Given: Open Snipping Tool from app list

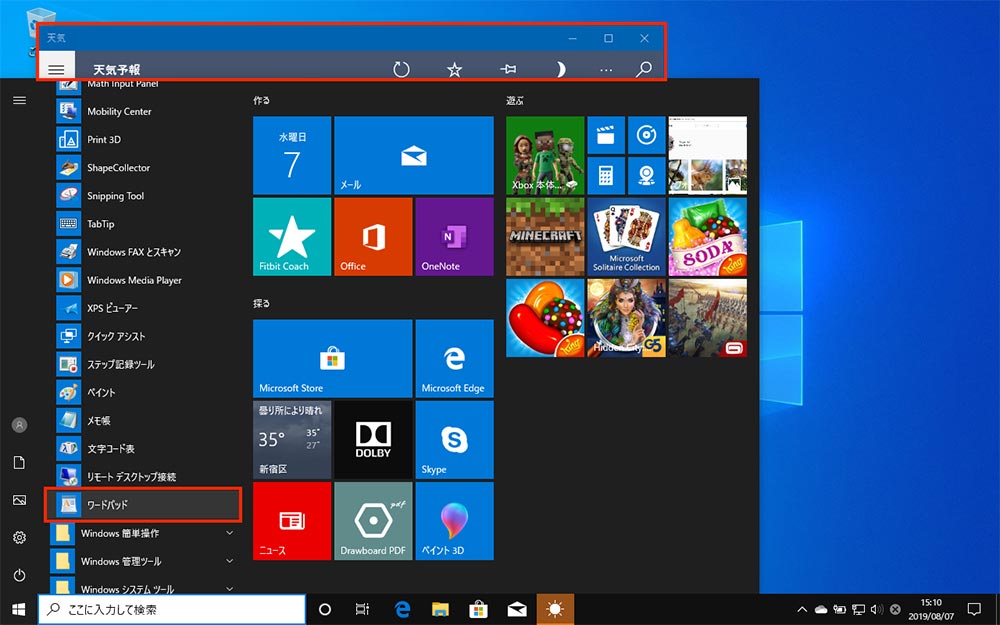Looking at the screenshot, I should pos(145,196).
